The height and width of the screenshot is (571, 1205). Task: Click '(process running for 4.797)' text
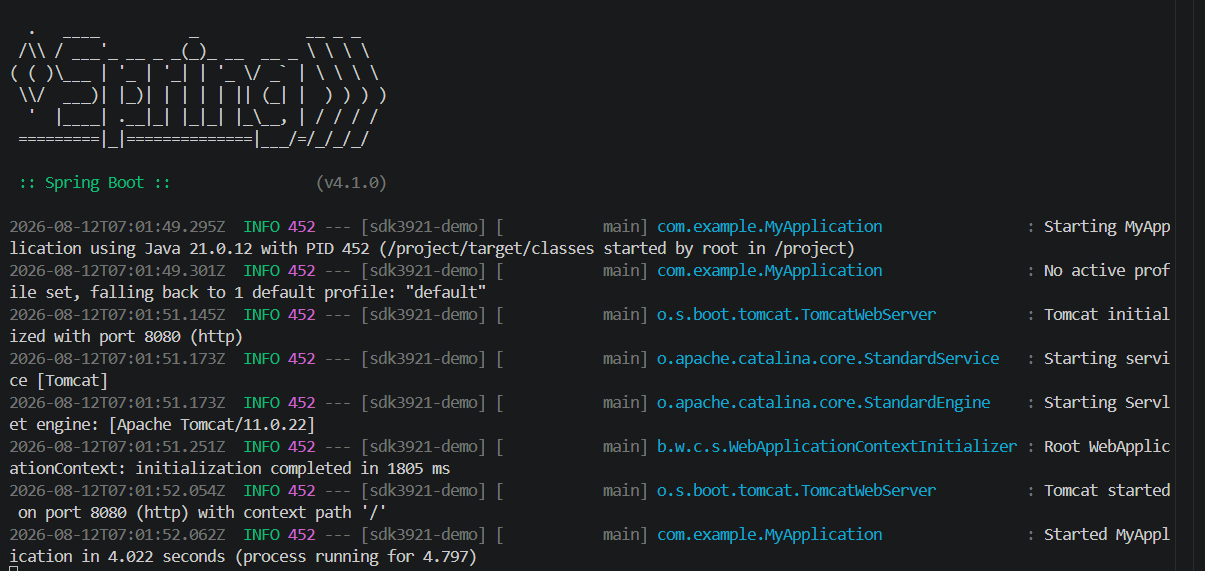tap(356, 557)
